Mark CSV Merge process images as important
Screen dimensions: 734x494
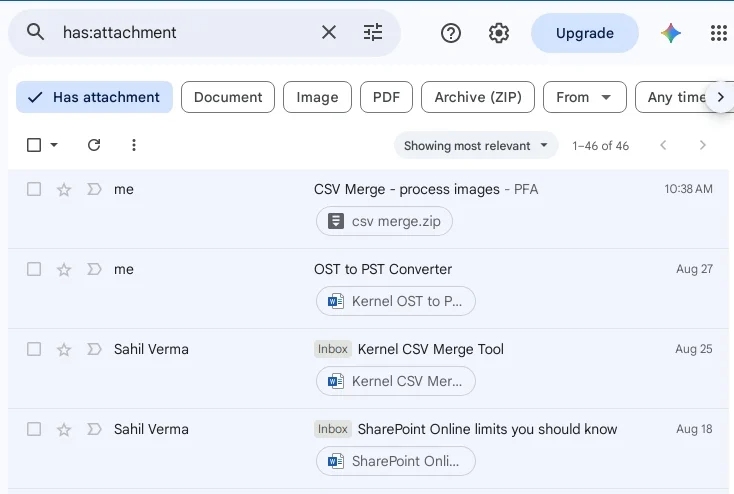pyautogui.click(x=94, y=189)
